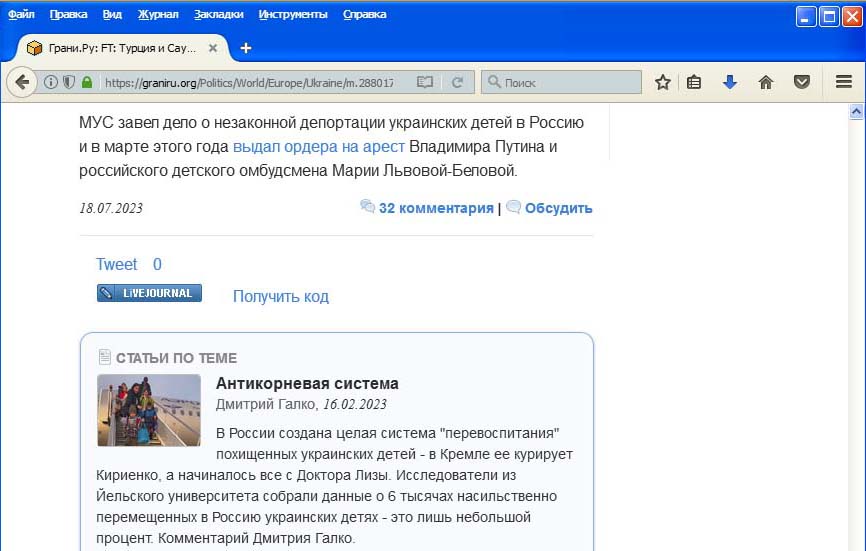Save page to Pocket via its icon
The height and width of the screenshot is (551, 866).
[x=802, y=82]
